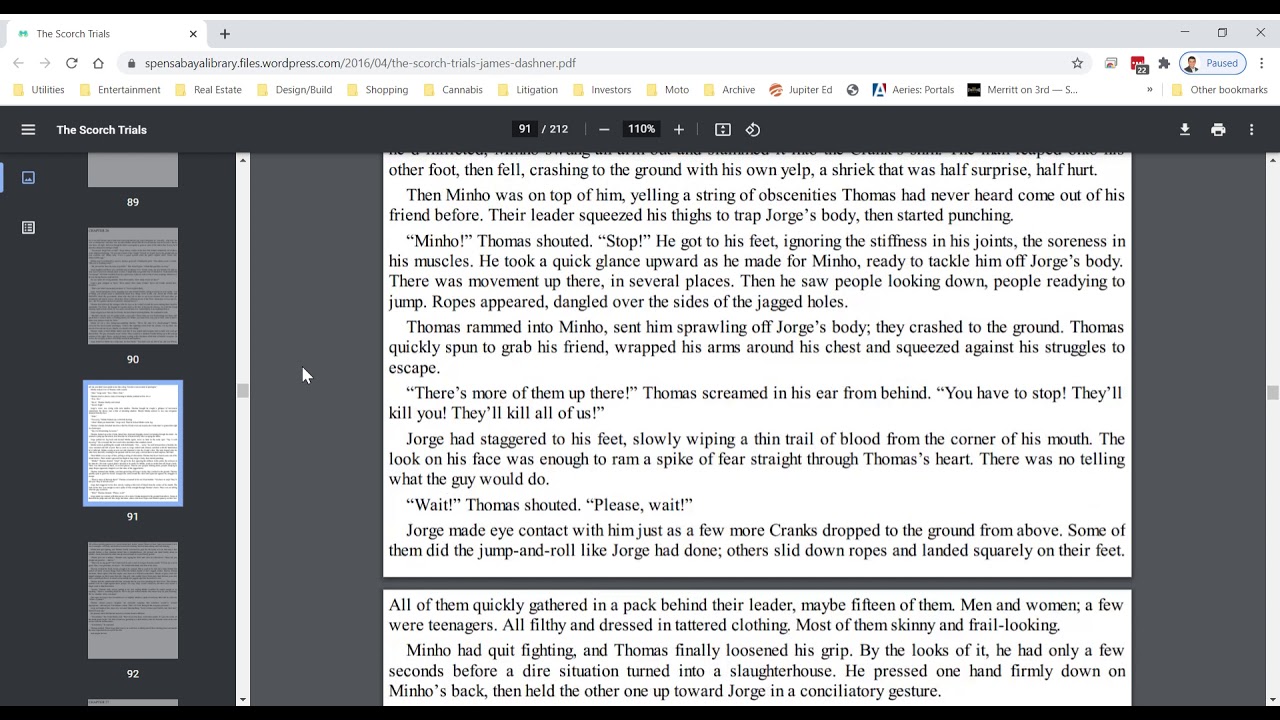Show page thumbnails view in sidebar
The image size is (1280, 720).
[x=28, y=177]
